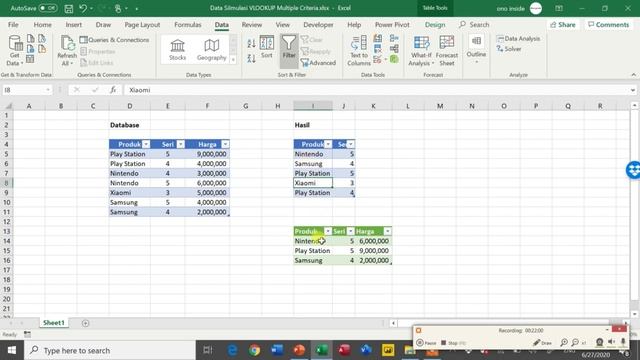Click the Search box in ribbon

tap(474, 24)
